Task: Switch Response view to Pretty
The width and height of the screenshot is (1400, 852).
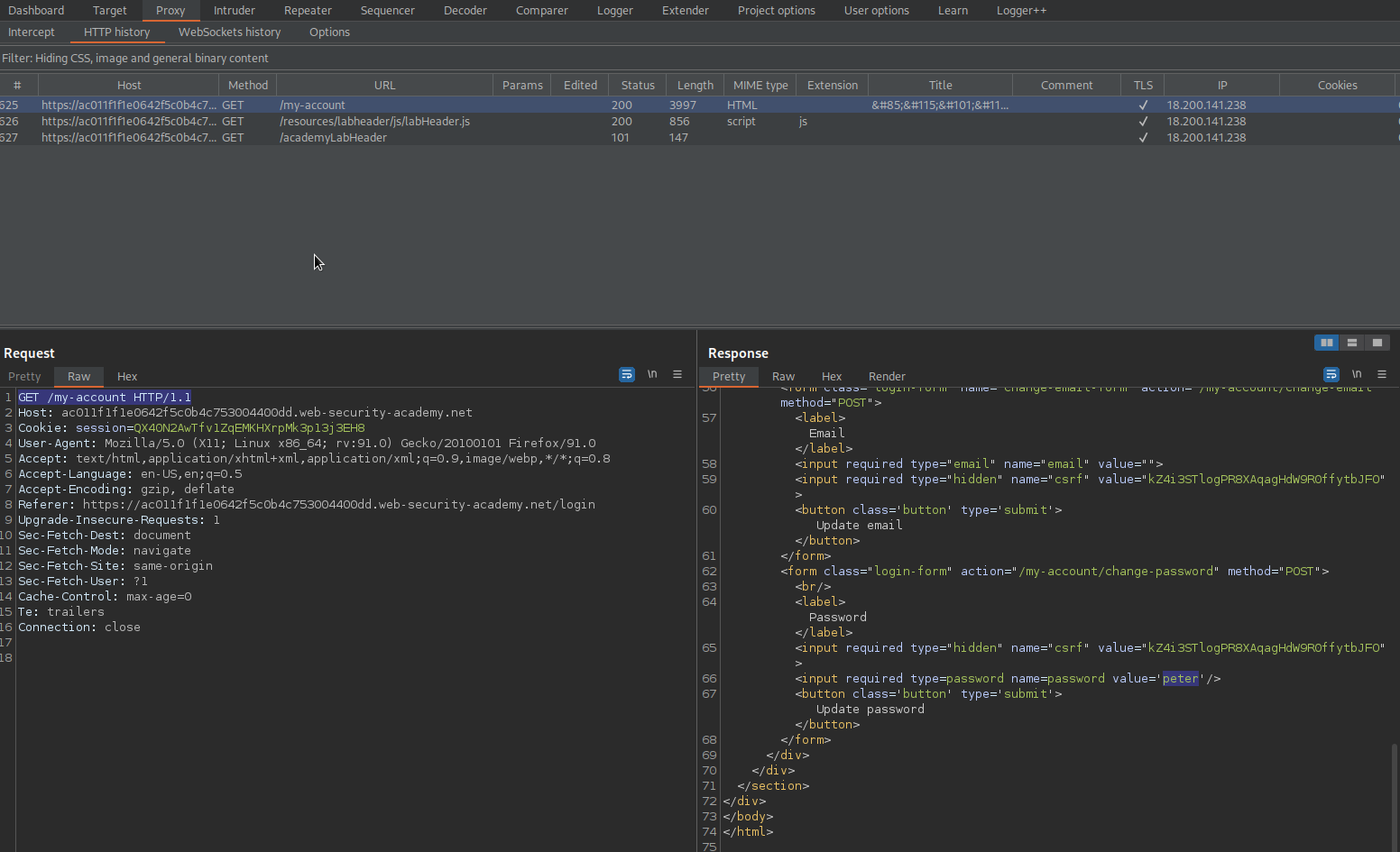Action: (729, 377)
